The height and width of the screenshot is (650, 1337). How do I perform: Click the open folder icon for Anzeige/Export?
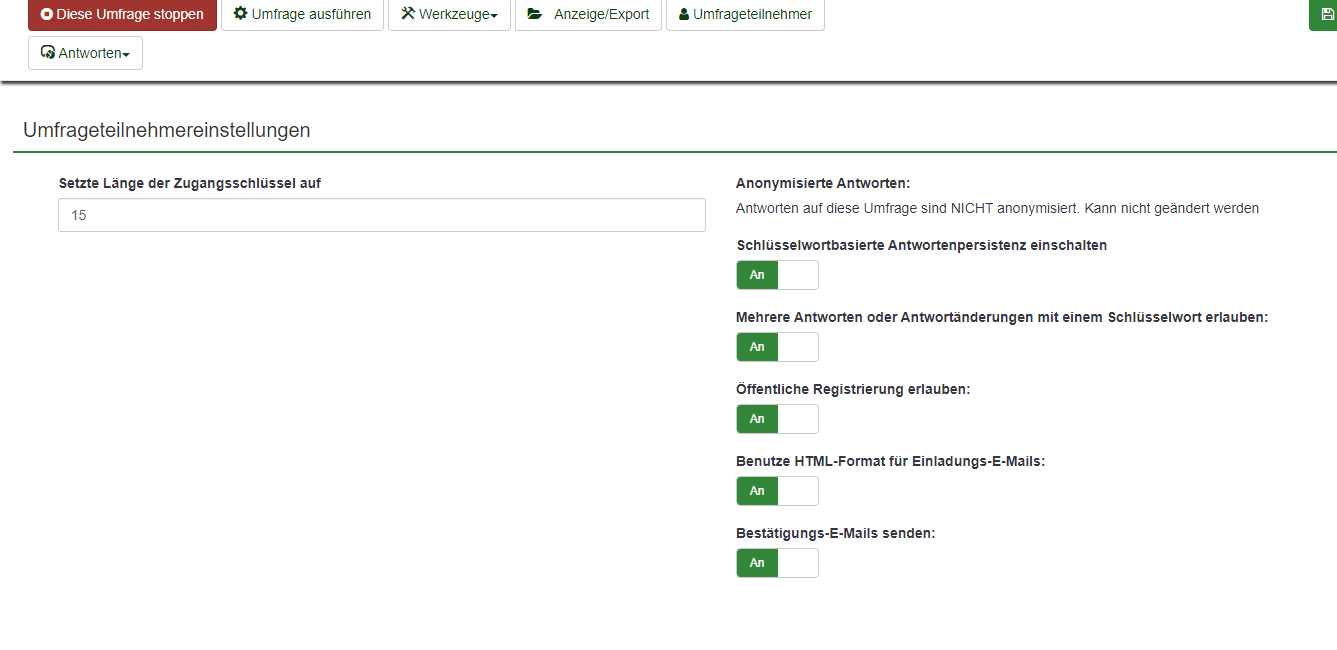(535, 14)
